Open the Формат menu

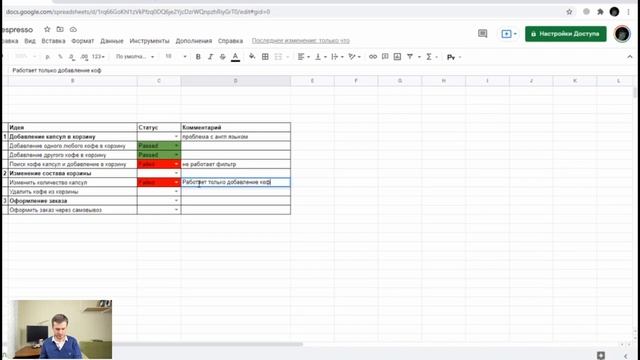[83, 41]
